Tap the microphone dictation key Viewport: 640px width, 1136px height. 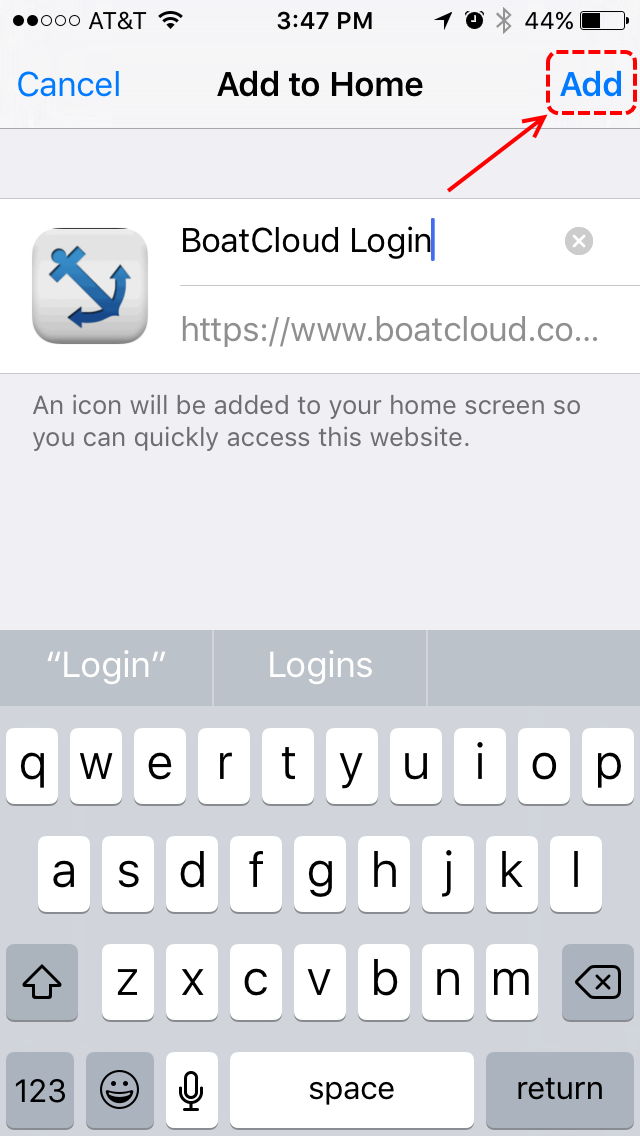point(191,1090)
